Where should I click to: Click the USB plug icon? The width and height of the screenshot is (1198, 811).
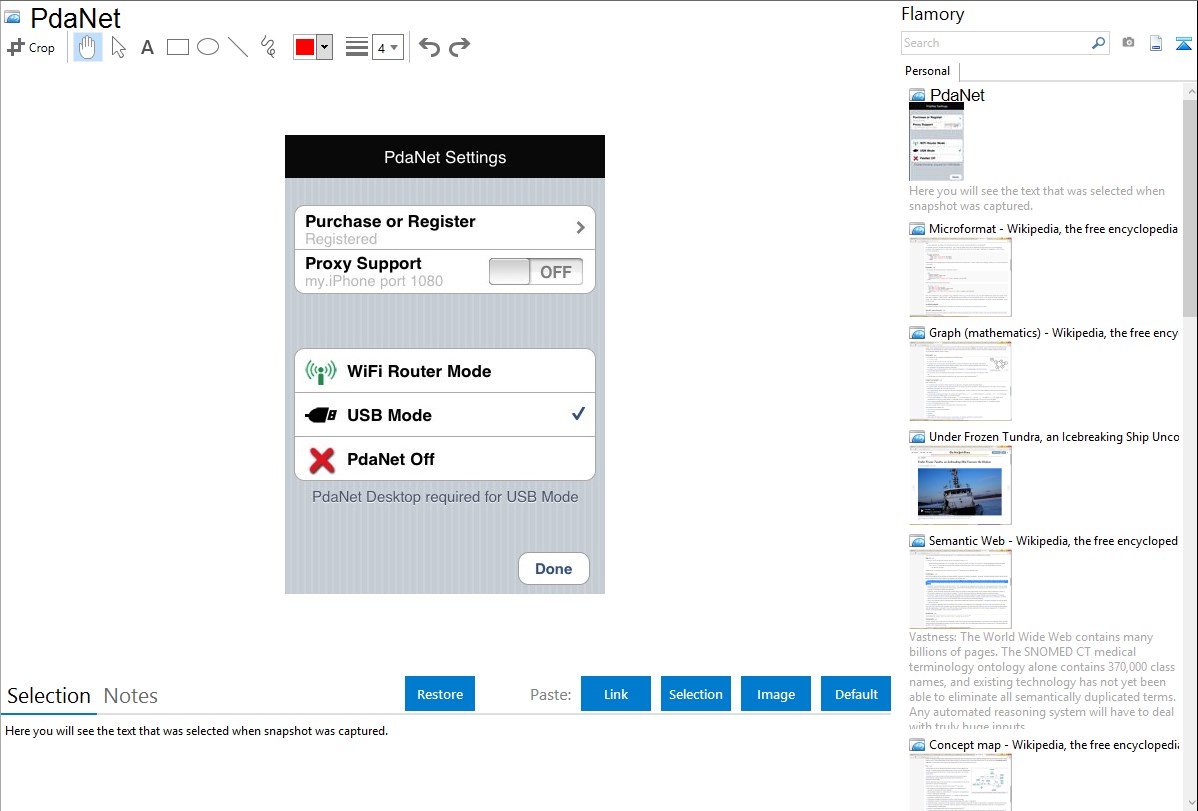click(x=321, y=415)
